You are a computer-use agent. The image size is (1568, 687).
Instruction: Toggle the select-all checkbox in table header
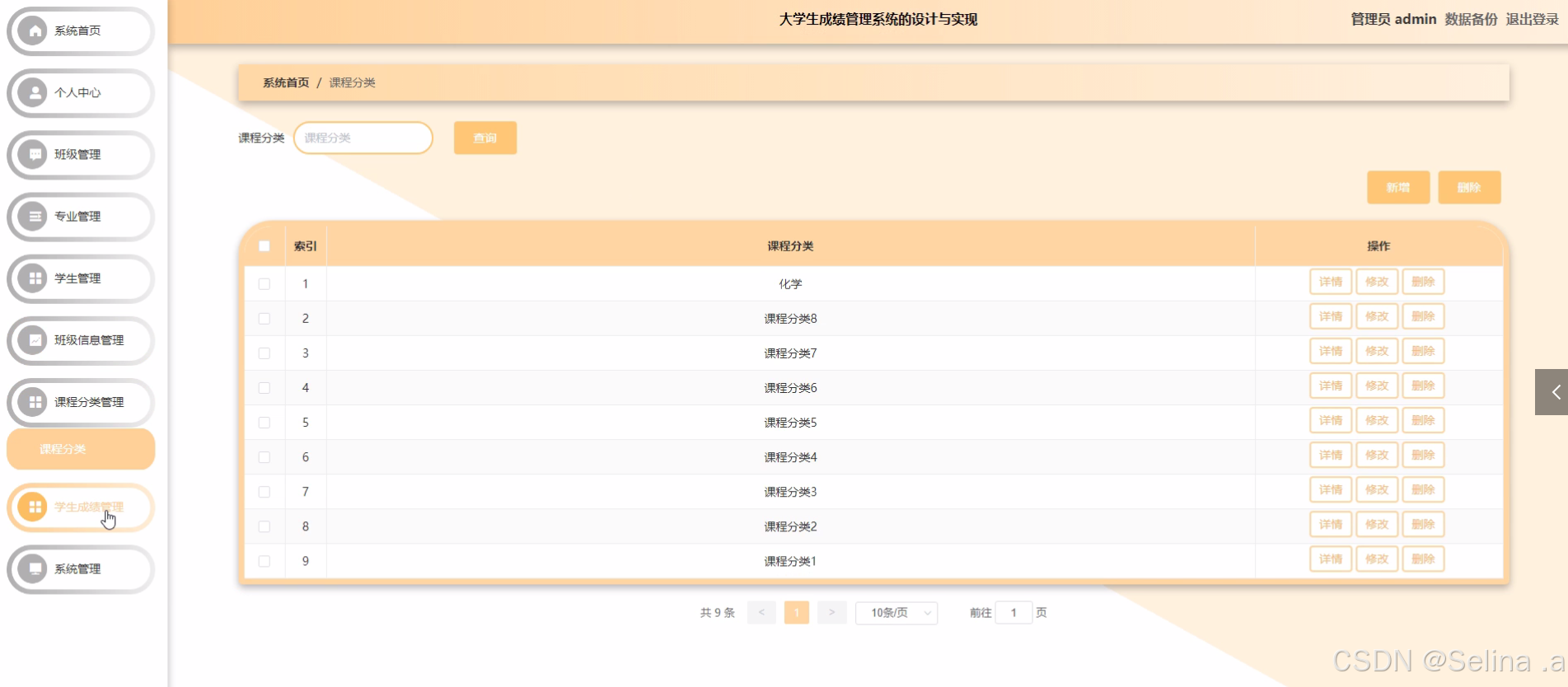tap(264, 246)
